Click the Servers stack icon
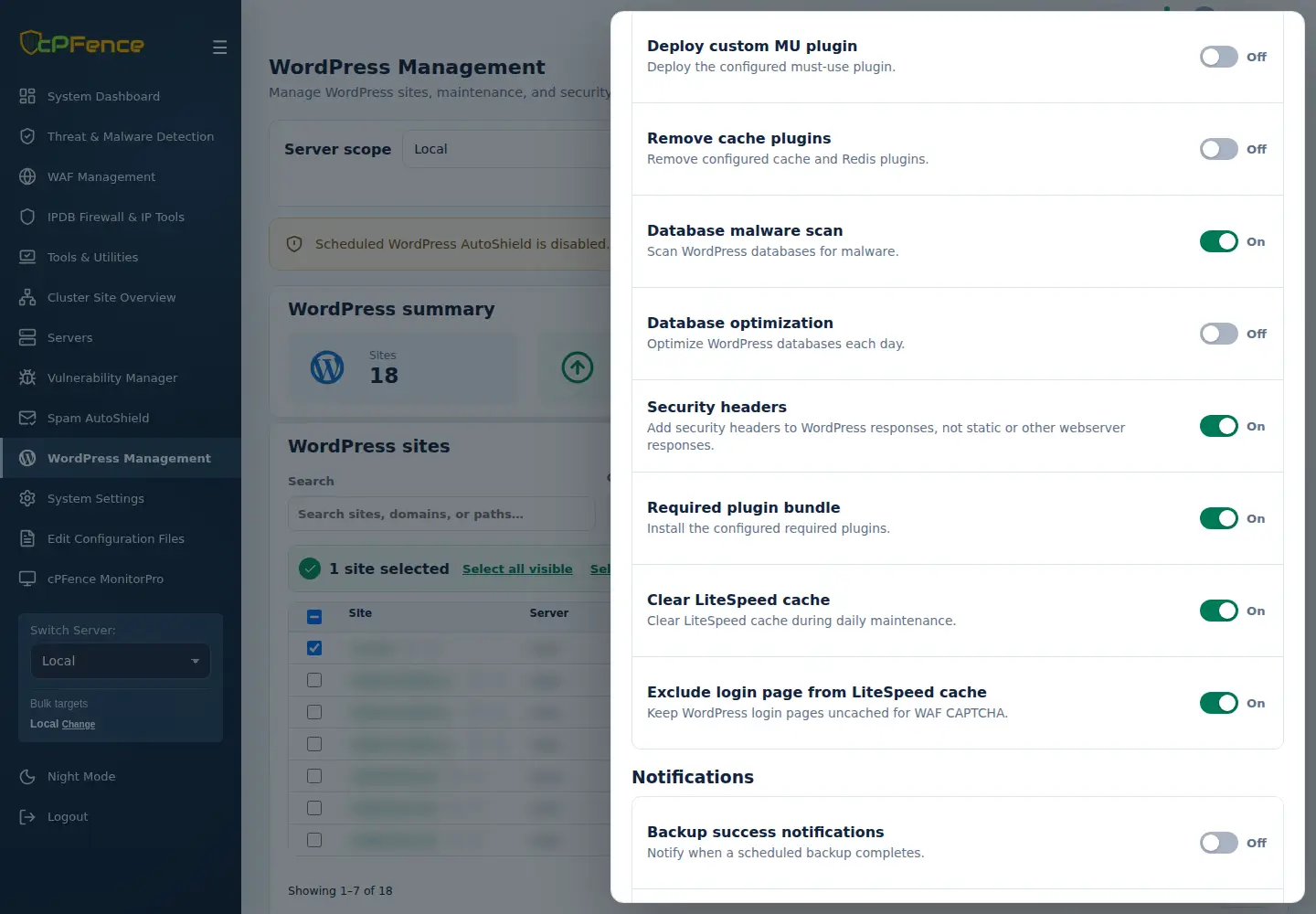The image size is (1316, 914). [x=27, y=337]
